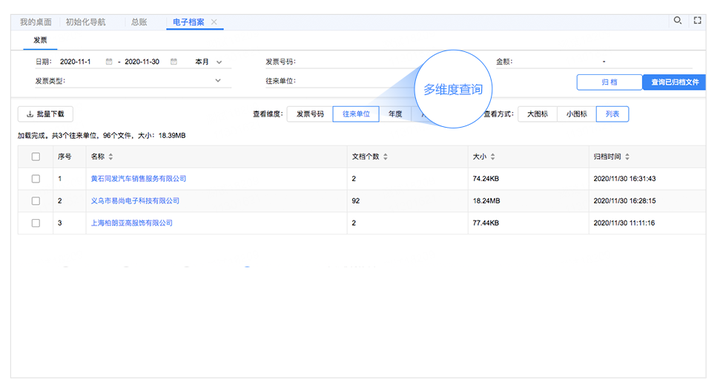Check row 3 上海柏朗亚高 checkbox
The image size is (720, 389).
pos(35,223)
